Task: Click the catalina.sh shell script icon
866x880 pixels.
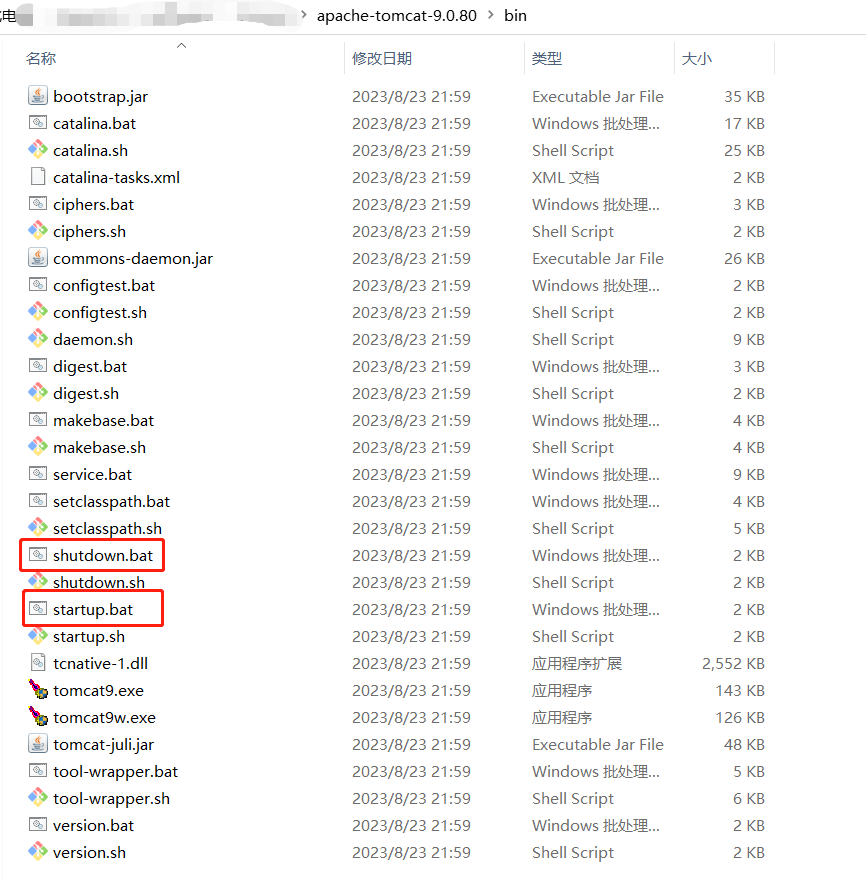Action: (x=38, y=150)
